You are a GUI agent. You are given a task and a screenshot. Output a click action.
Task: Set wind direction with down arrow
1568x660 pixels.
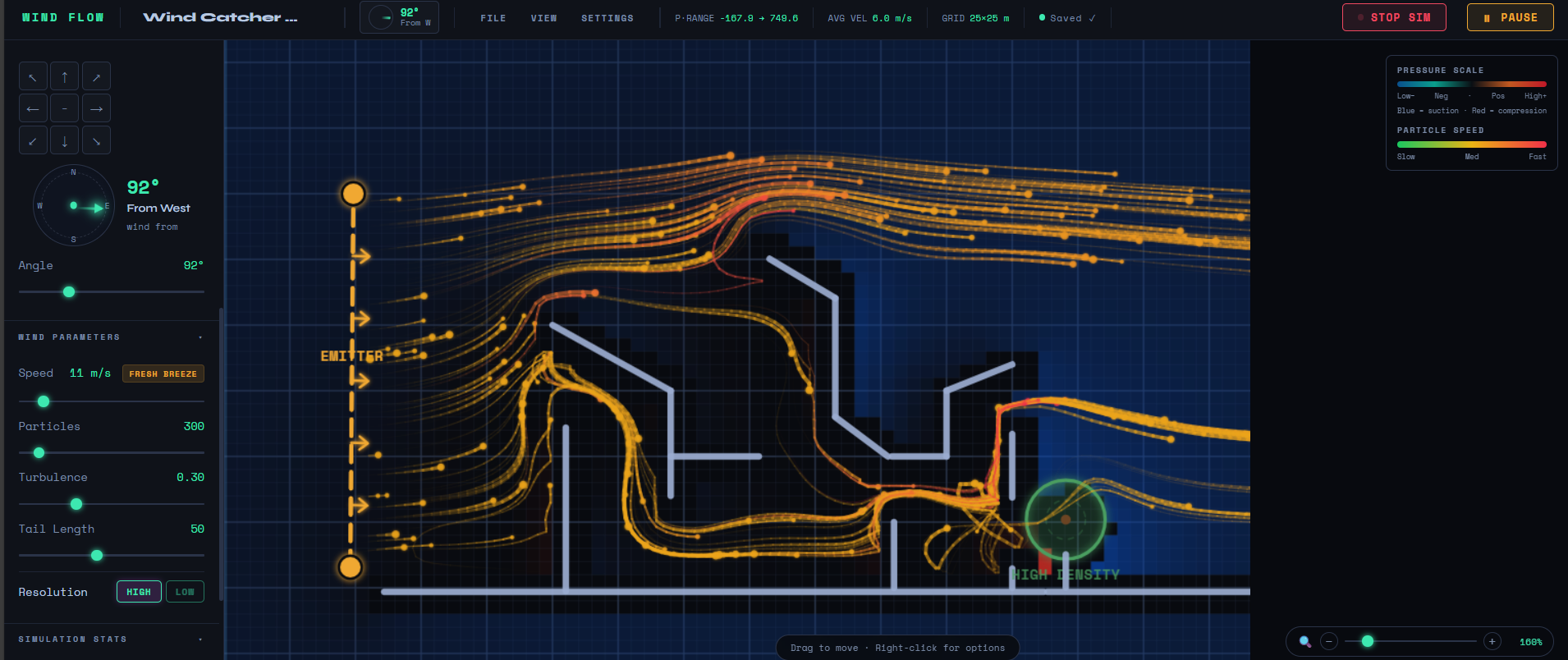[65, 140]
